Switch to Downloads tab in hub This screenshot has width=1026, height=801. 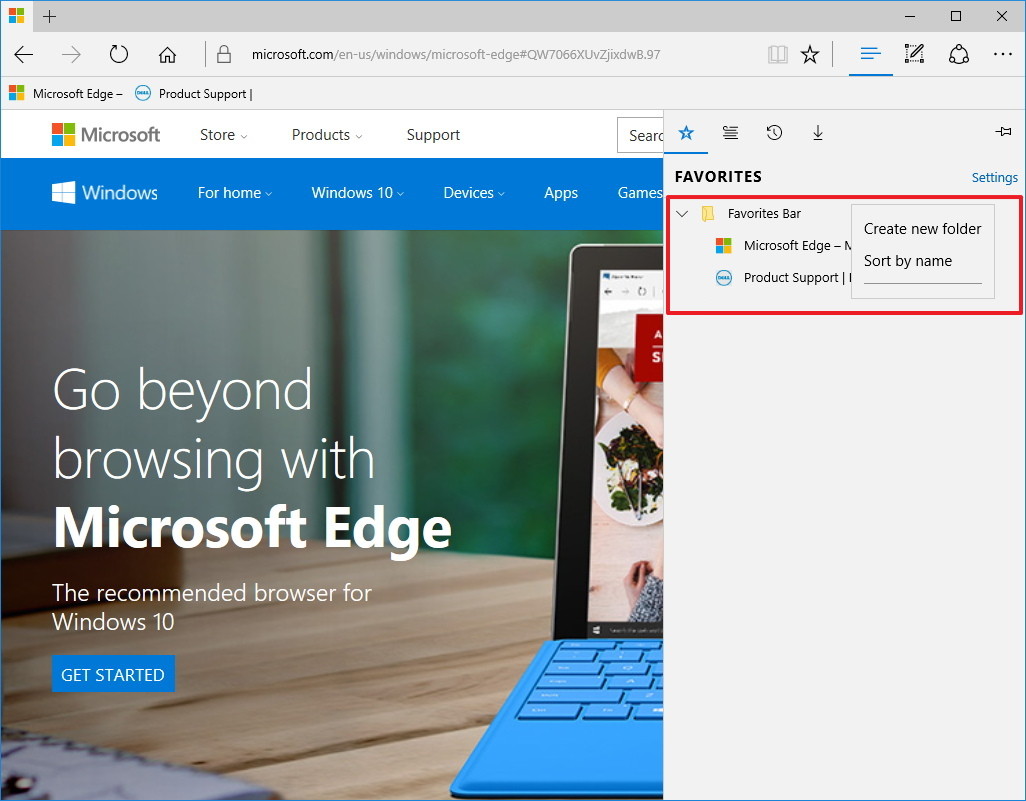(x=818, y=134)
